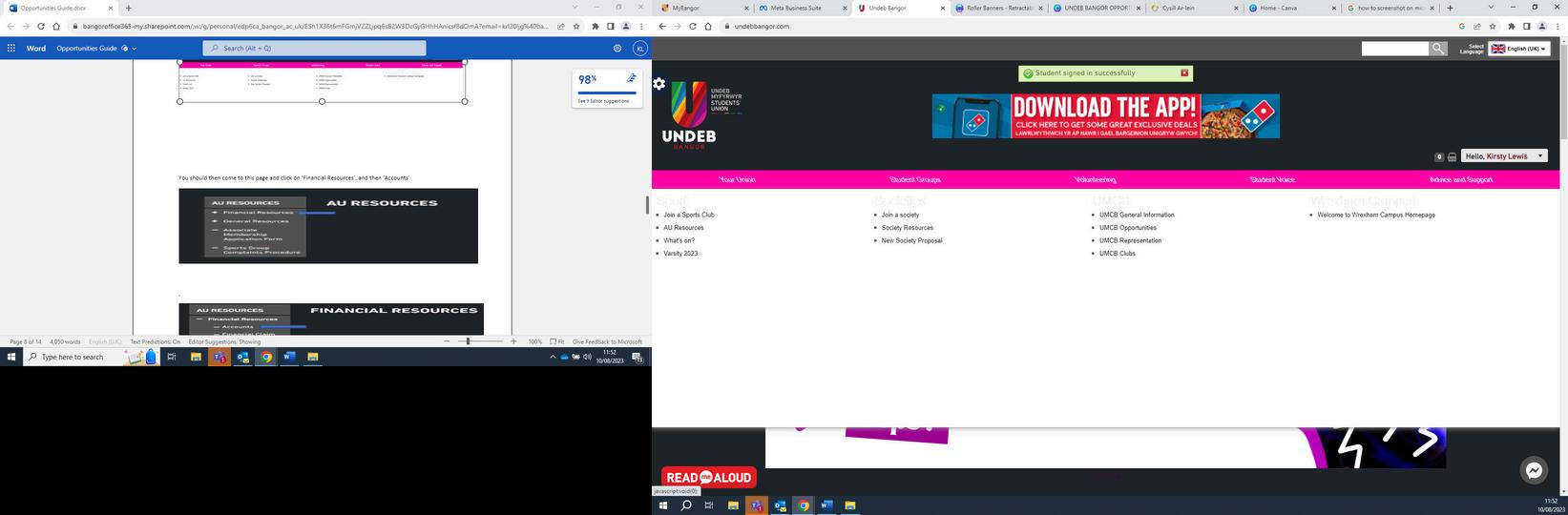Viewport: 1568px width, 515px height.
Task: Open the Student Voice menu
Action: coord(1272,179)
